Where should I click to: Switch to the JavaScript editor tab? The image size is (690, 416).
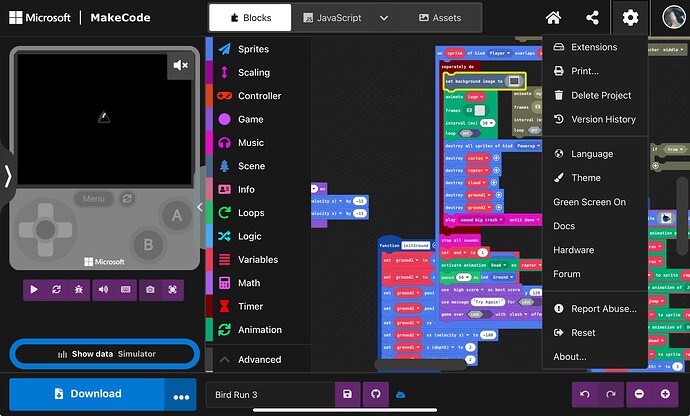click(x=332, y=18)
